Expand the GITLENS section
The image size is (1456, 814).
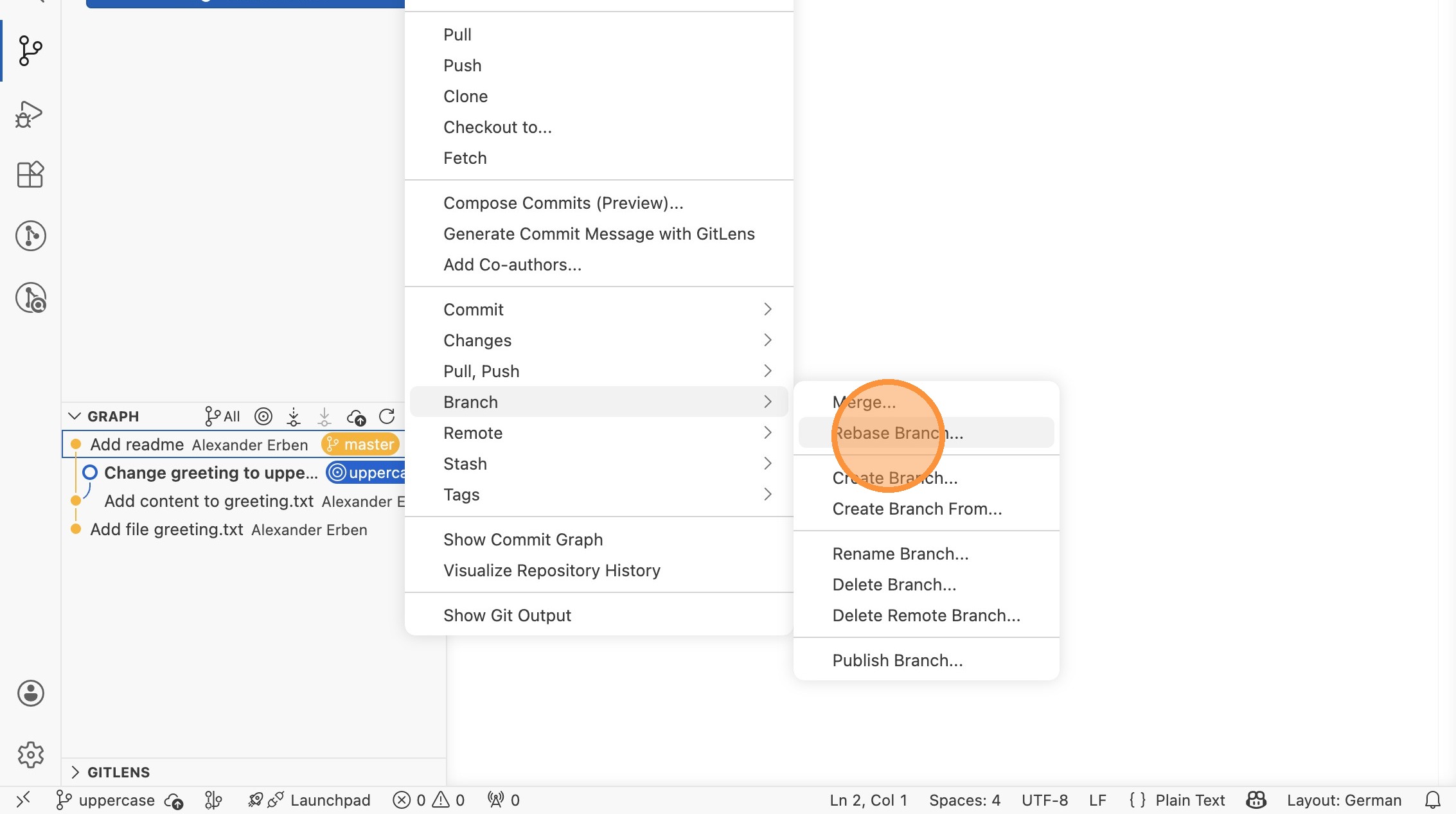tap(75, 772)
